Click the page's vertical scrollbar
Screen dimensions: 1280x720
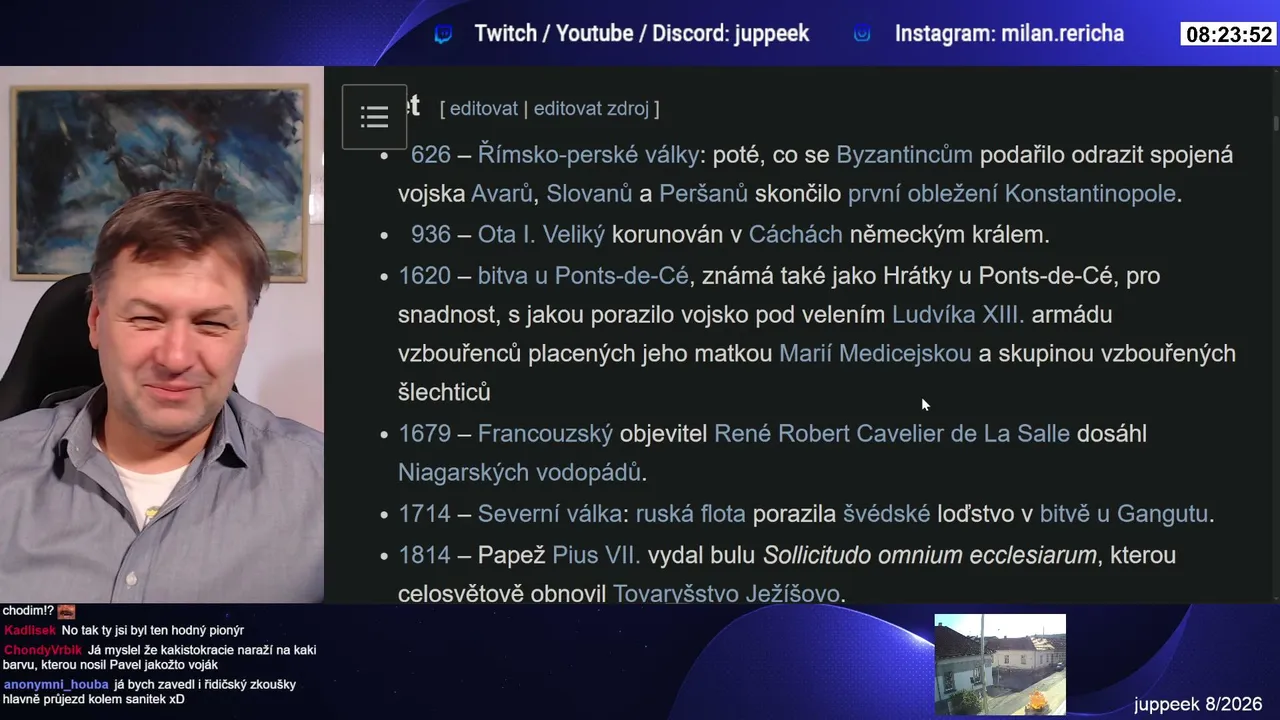point(1275,335)
